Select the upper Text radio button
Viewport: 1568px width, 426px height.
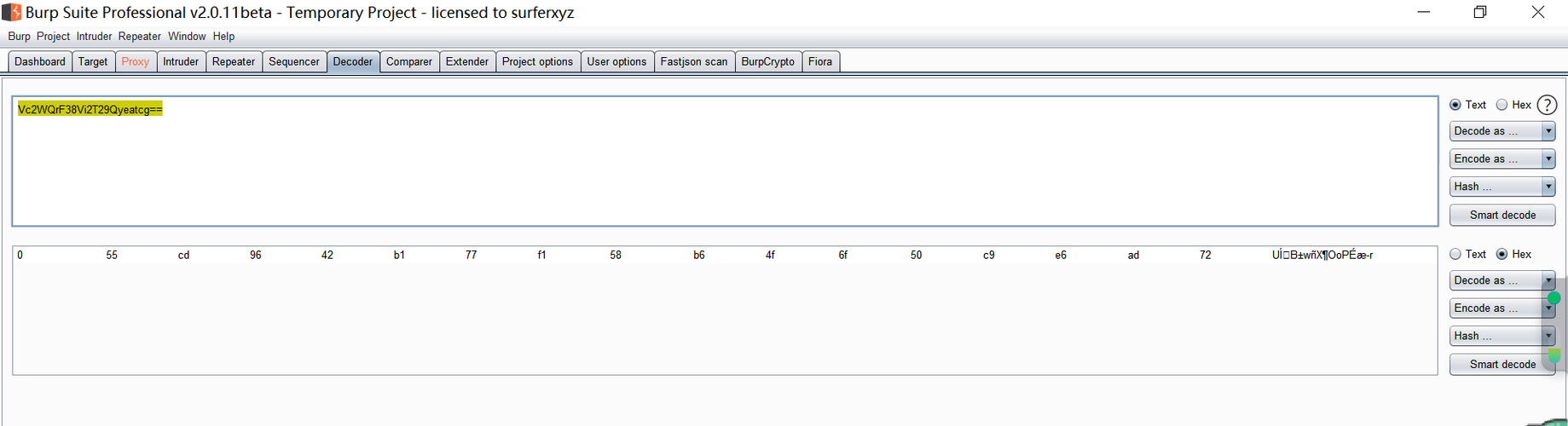pos(1455,105)
